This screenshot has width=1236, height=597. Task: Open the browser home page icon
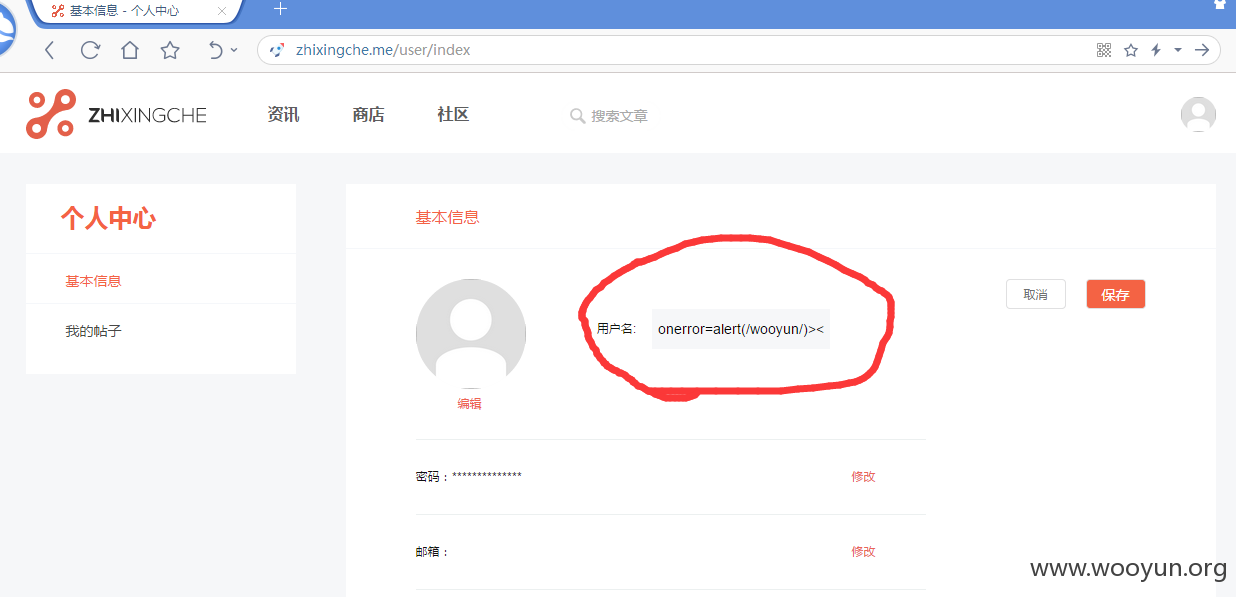(130, 50)
